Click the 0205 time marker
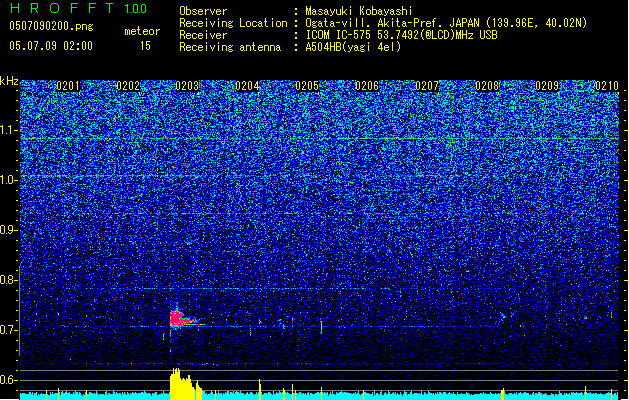The image size is (629, 400). click(307, 86)
